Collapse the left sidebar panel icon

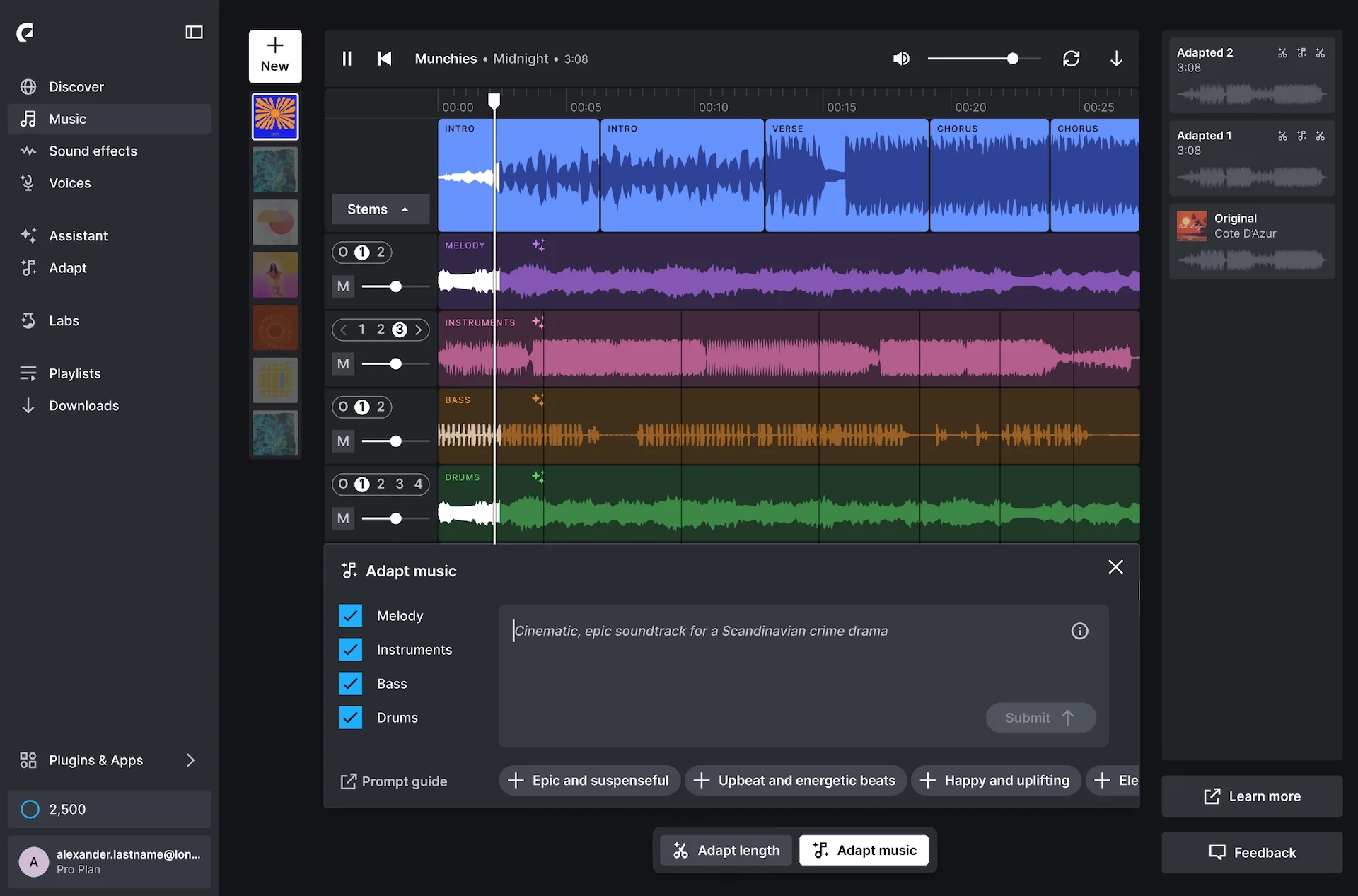pyautogui.click(x=194, y=33)
